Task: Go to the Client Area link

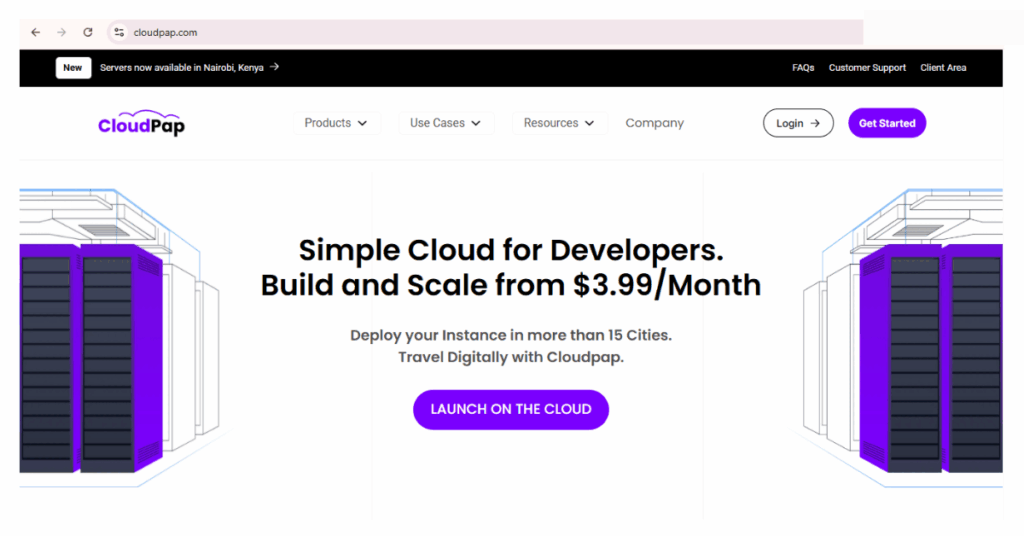Action: pyautogui.click(x=943, y=68)
